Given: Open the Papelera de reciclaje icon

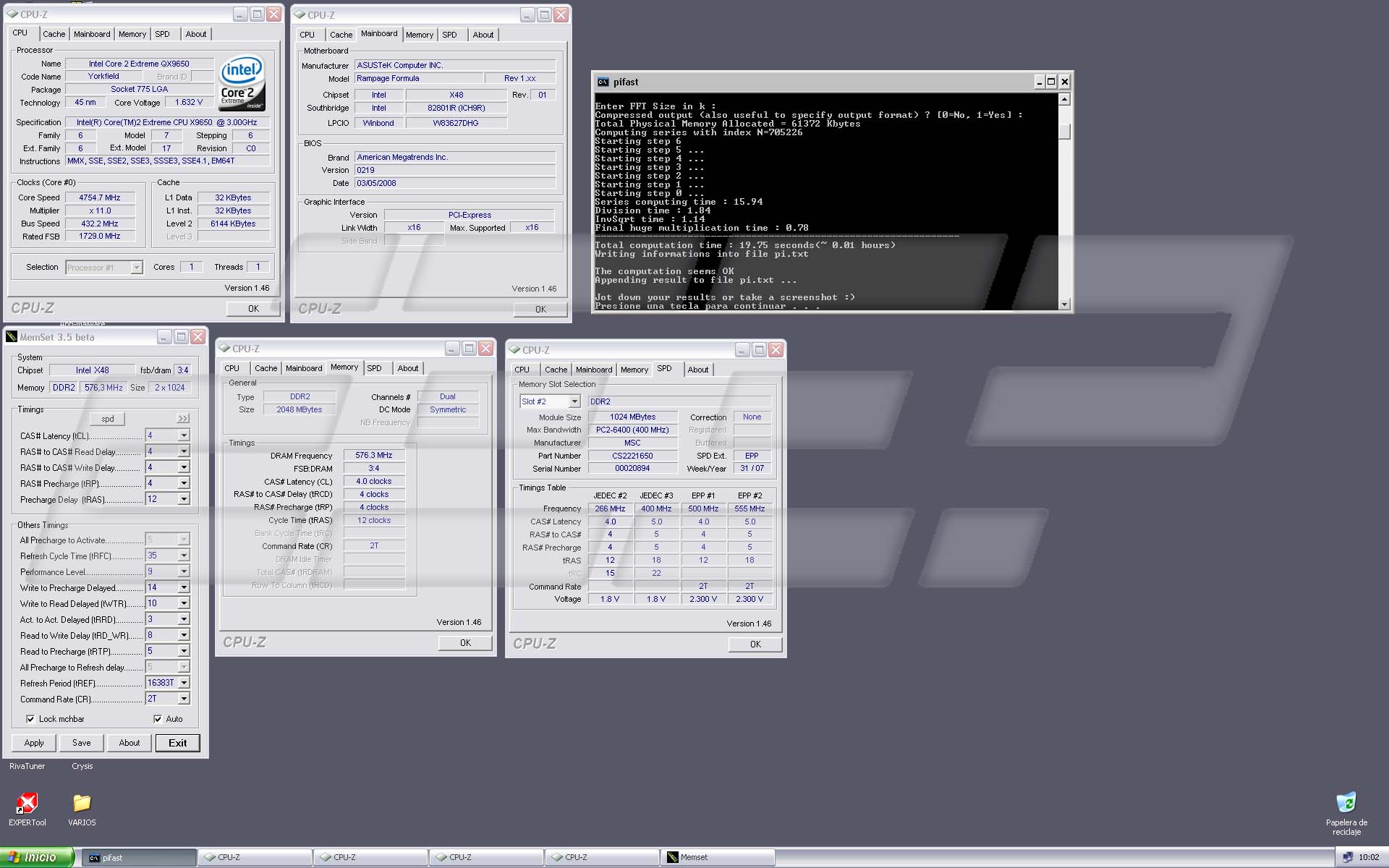Looking at the screenshot, I should [1346, 803].
